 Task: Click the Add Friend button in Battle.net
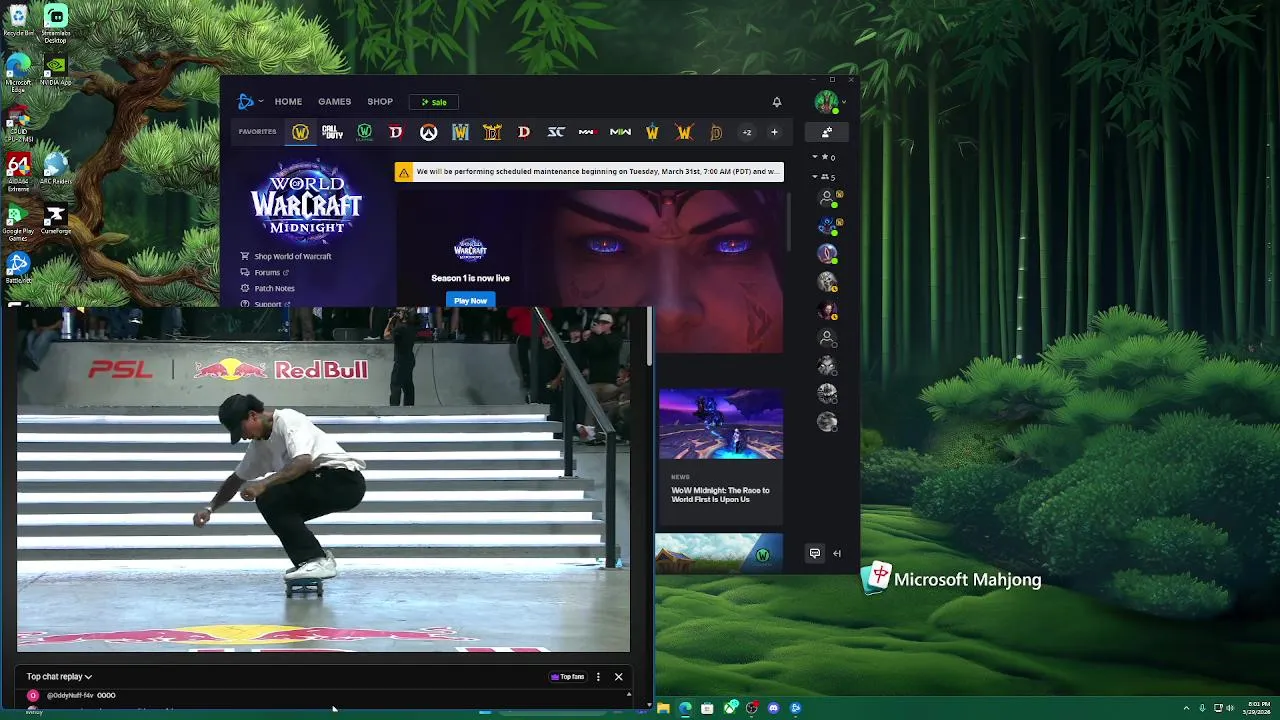(827, 132)
